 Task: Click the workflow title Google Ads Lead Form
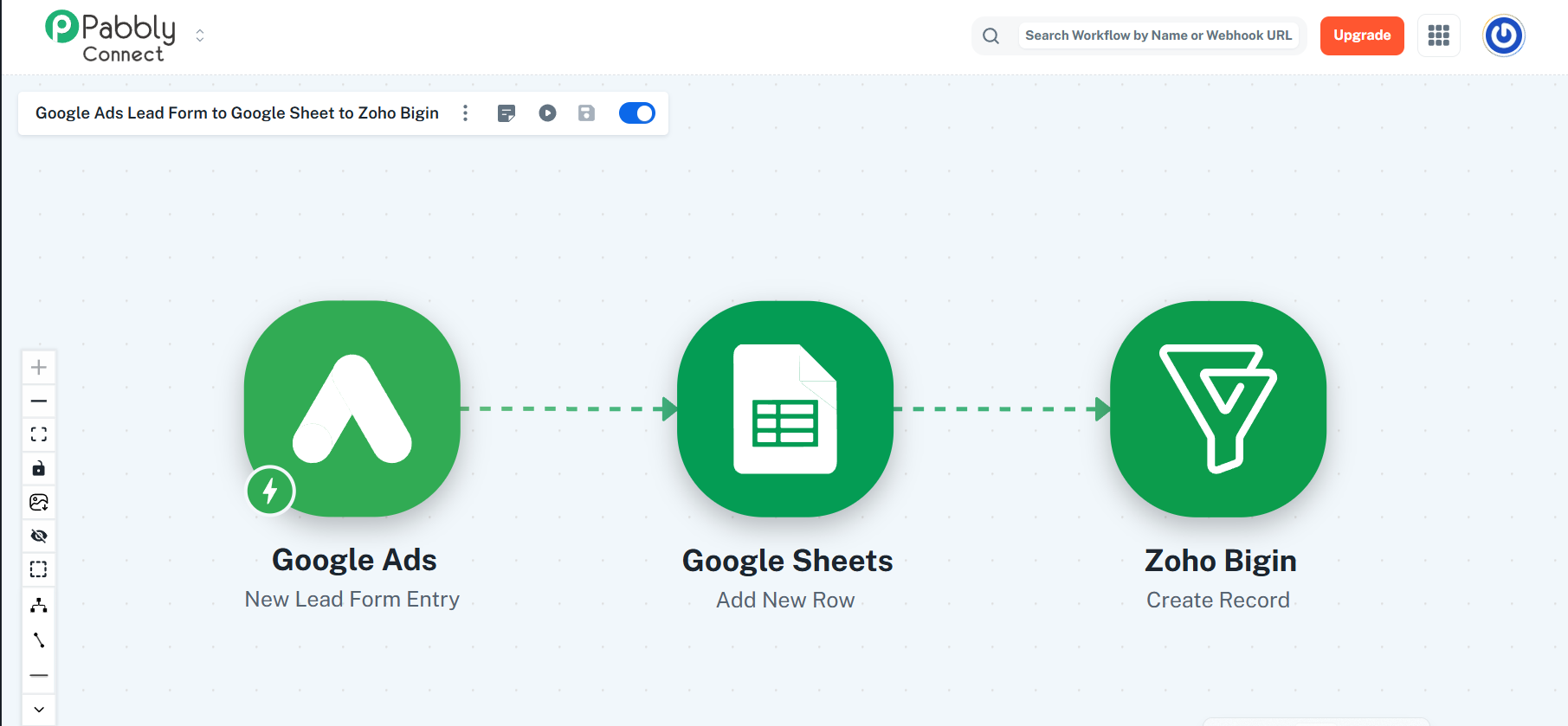point(237,113)
